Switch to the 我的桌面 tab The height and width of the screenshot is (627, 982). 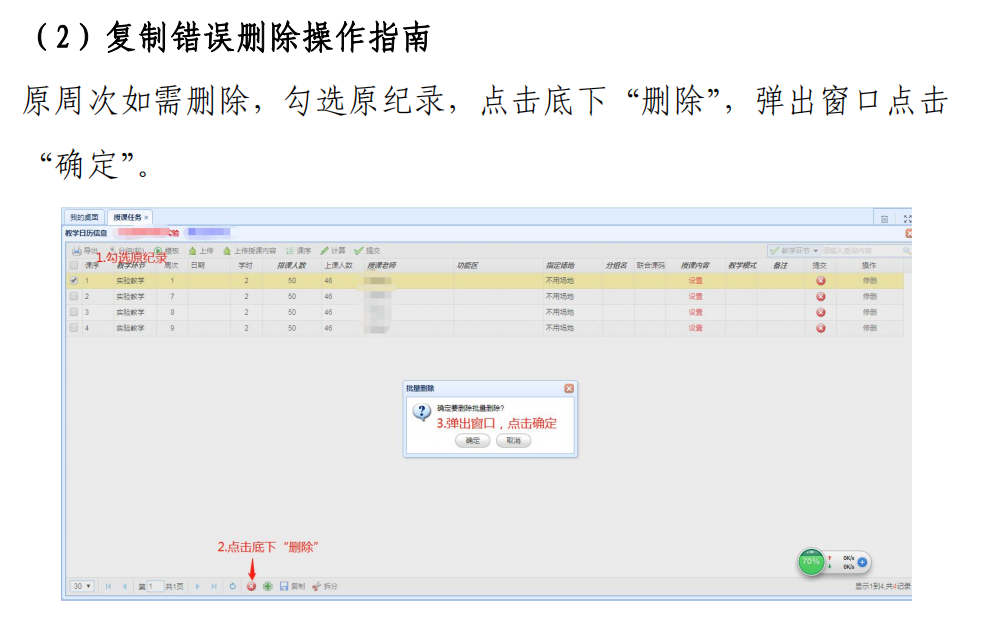[x=84, y=217]
